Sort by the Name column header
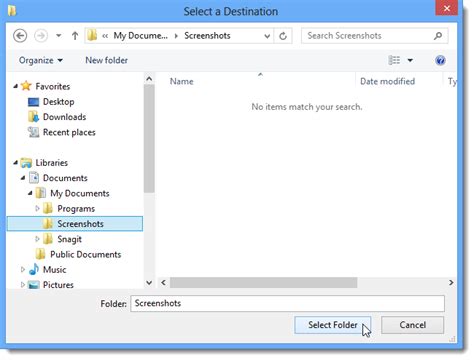Viewport: 474px width, 360px height. coord(181,81)
